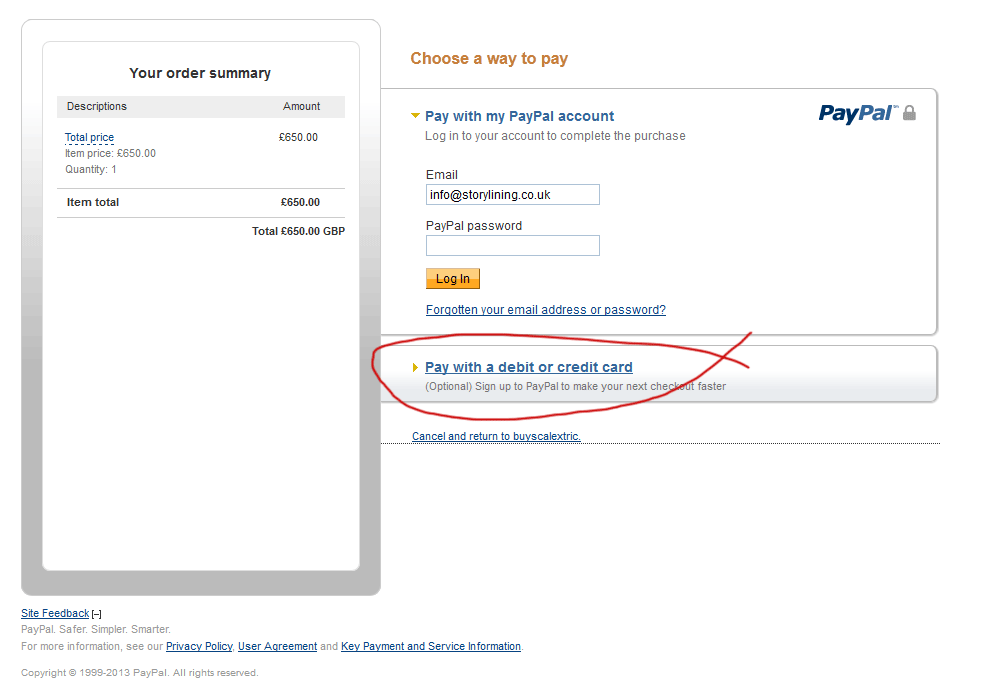987x699 pixels.
Task: Cancel and return to buyscalextric
Action: (496, 437)
